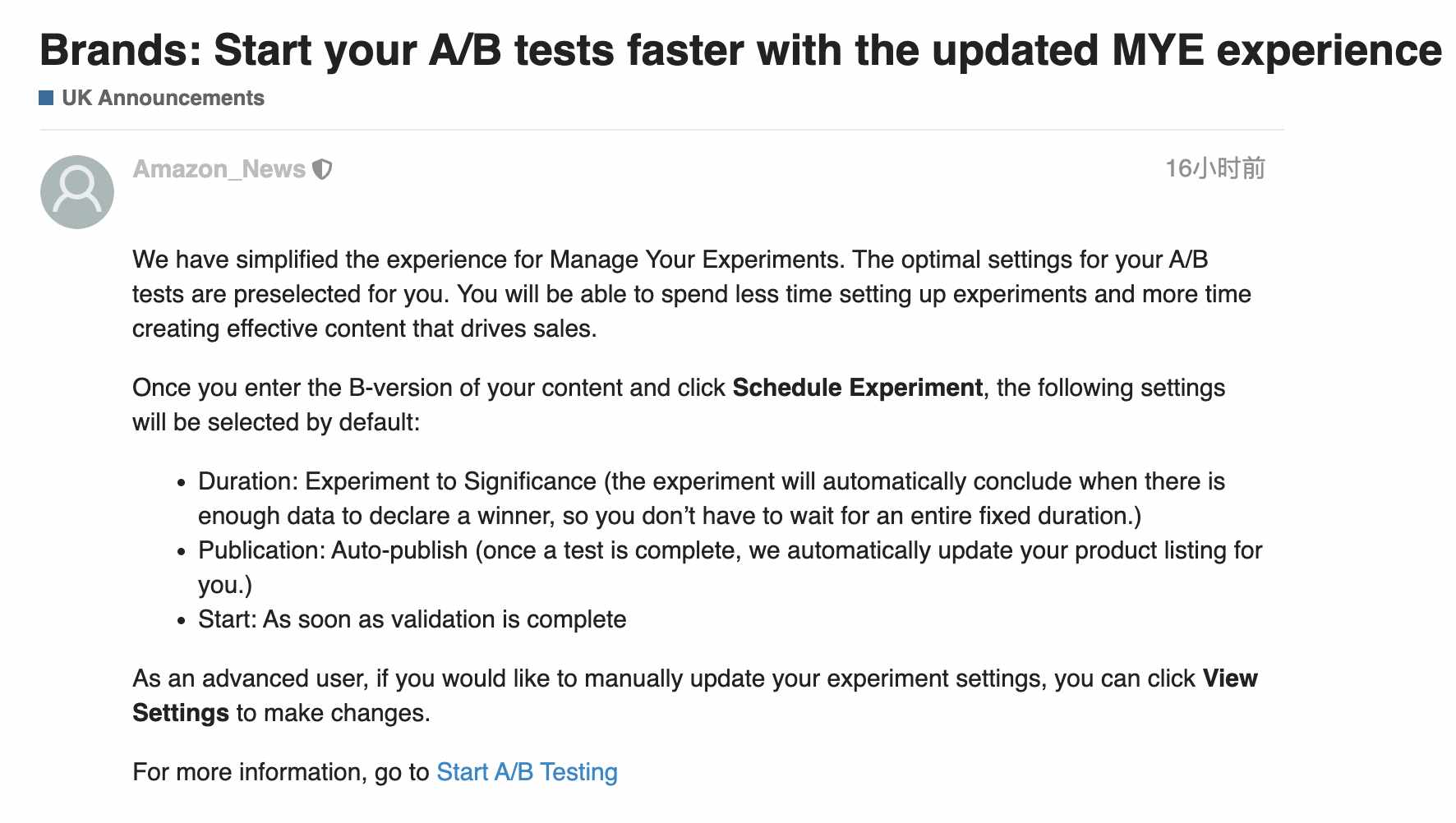Click the bold Schedule Experiment text
The height and width of the screenshot is (823, 1456).
point(857,388)
